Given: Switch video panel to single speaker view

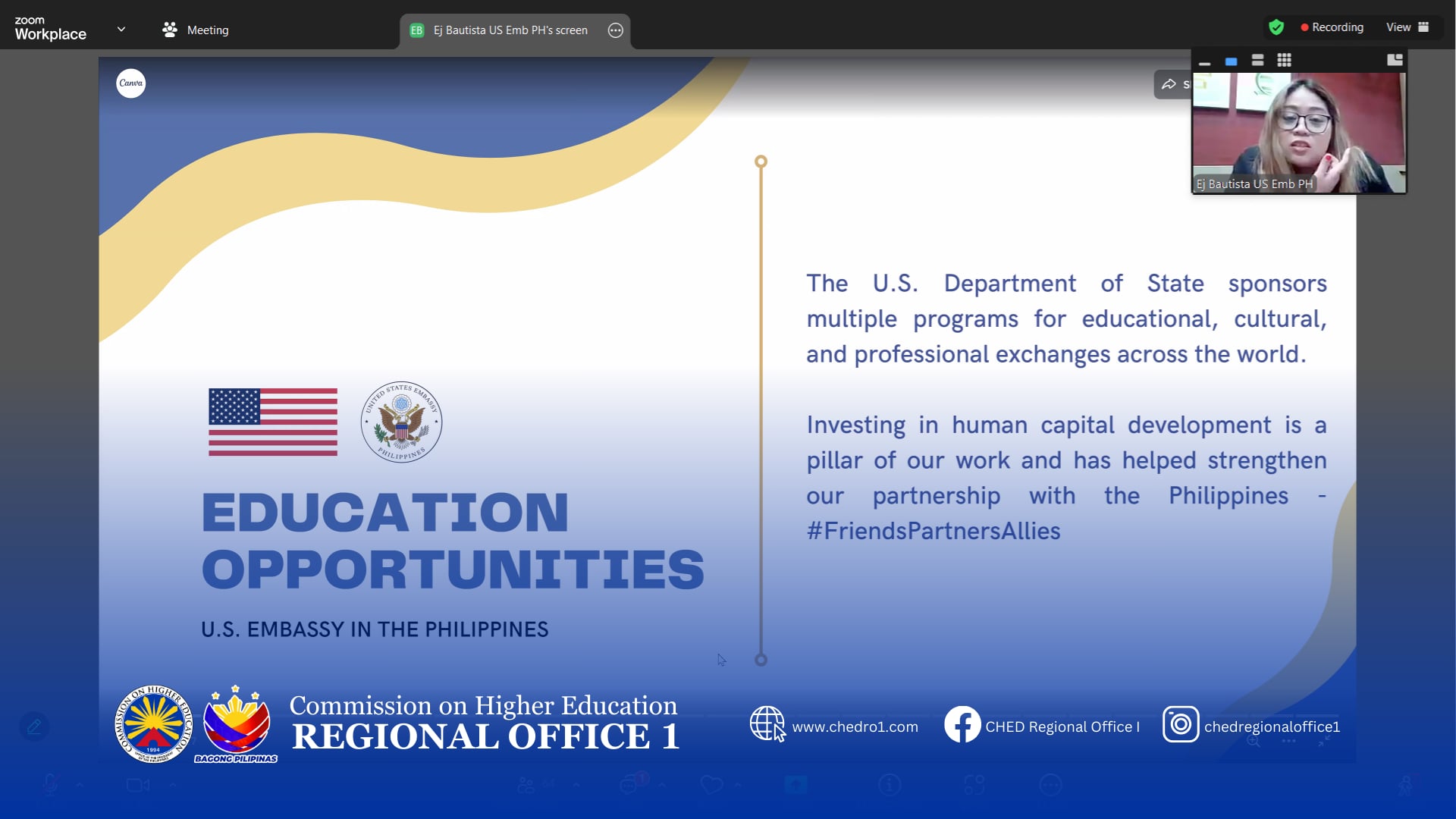Looking at the screenshot, I should 1231,61.
